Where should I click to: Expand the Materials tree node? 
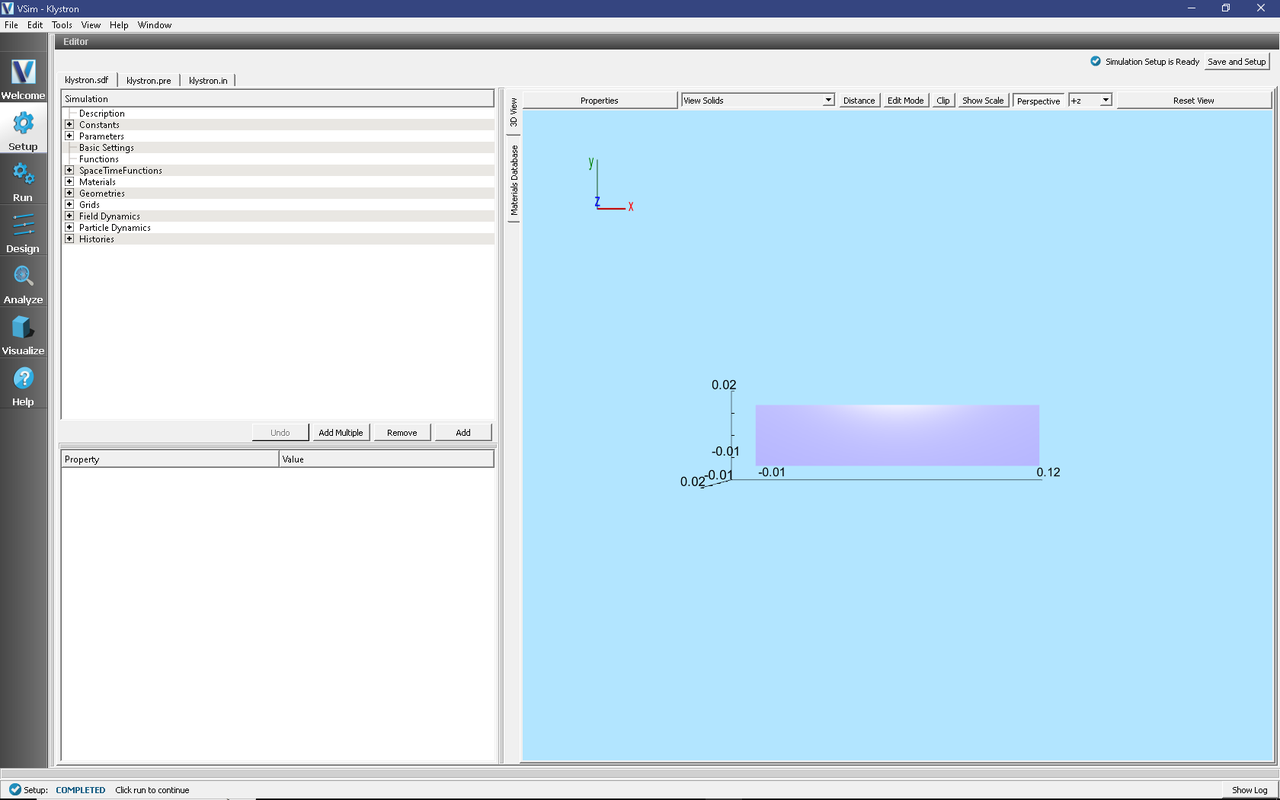(x=69, y=182)
